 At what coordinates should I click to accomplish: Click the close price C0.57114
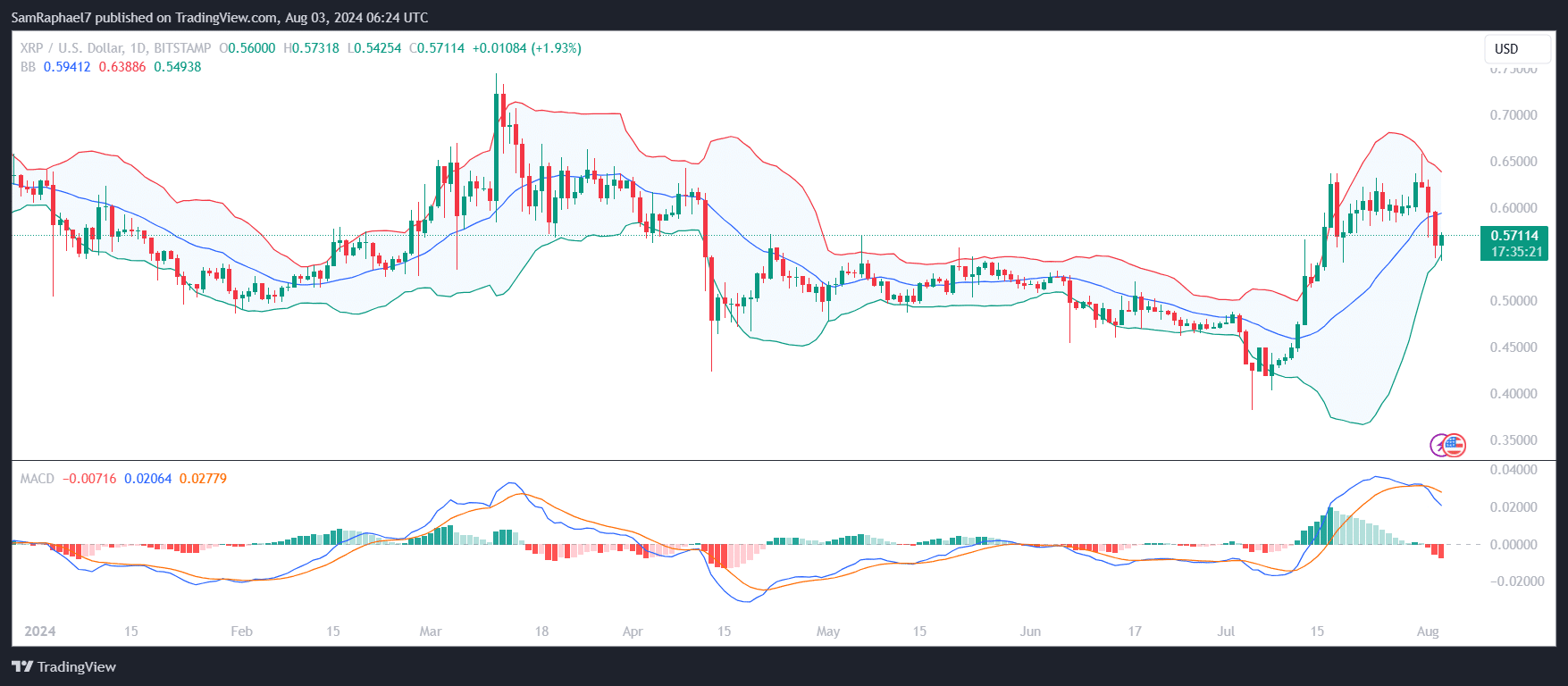pyautogui.click(x=437, y=48)
